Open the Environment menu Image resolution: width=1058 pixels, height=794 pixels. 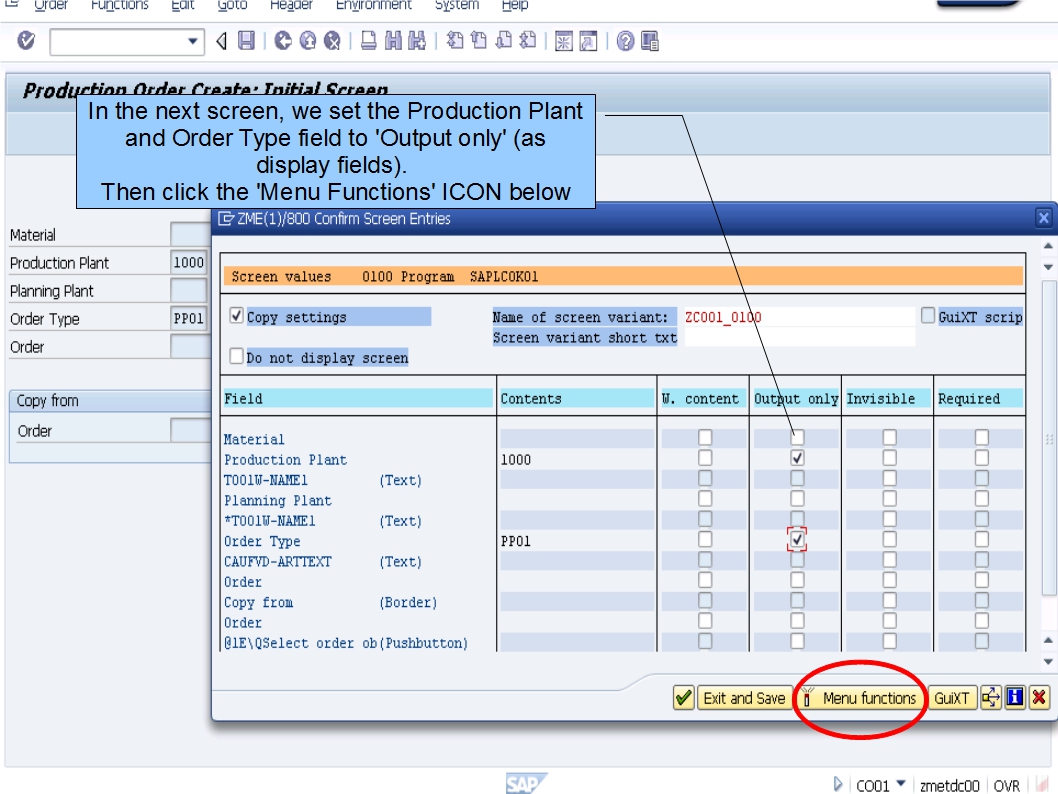(374, 5)
